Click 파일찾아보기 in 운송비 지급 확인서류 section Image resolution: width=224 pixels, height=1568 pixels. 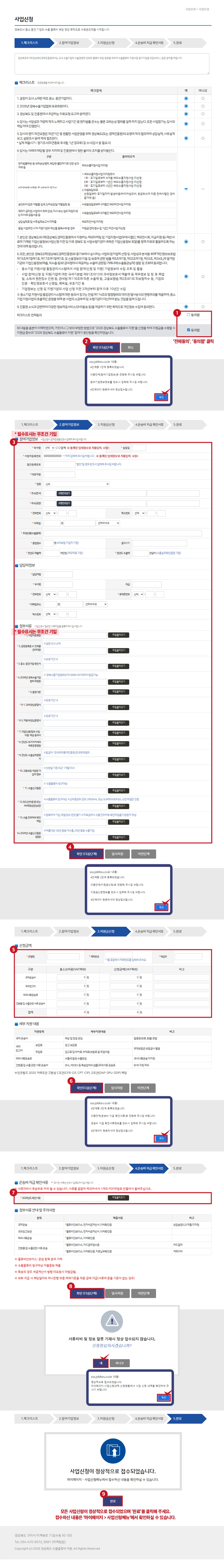(x=118, y=1198)
